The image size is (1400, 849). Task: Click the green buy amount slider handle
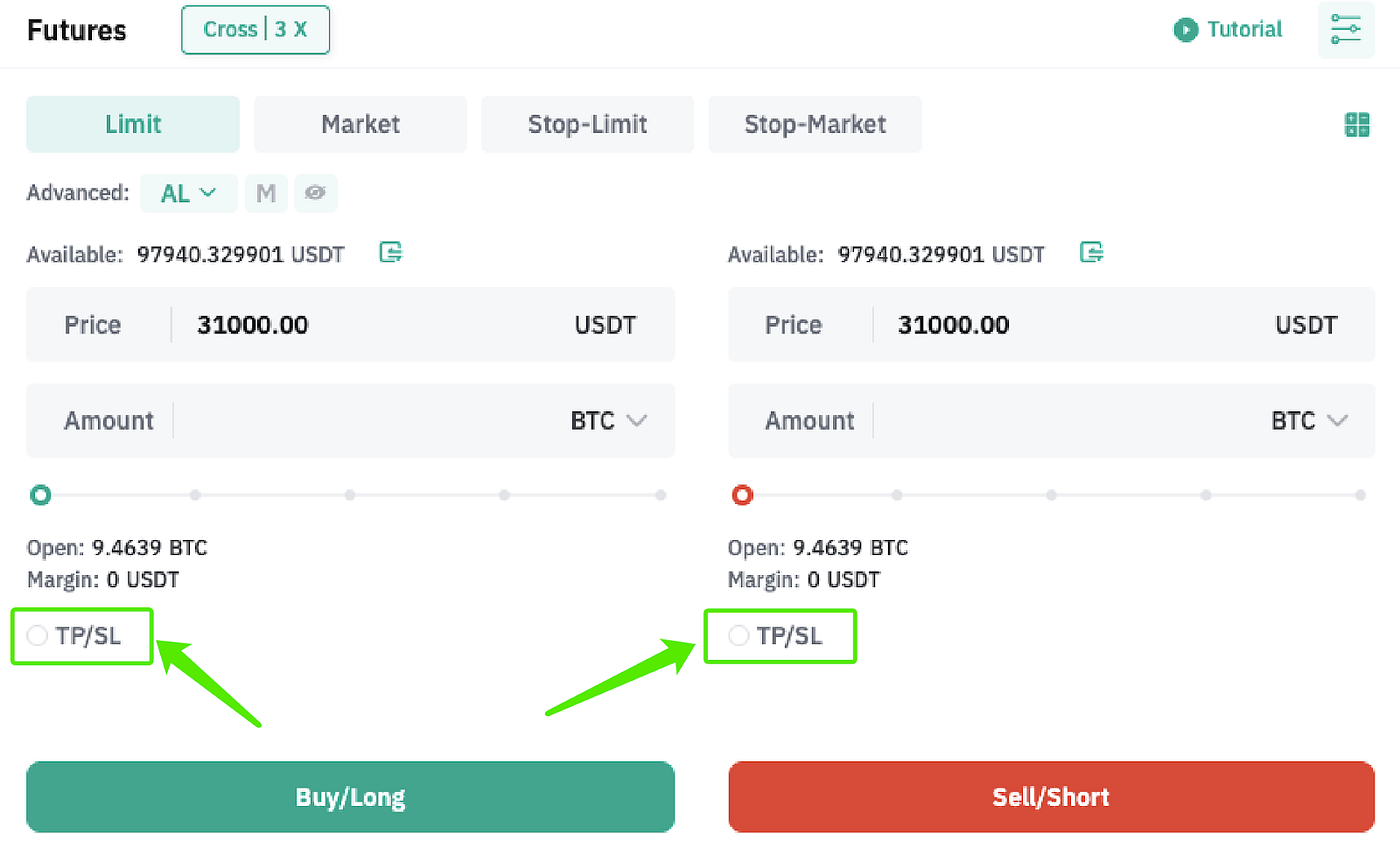click(x=41, y=495)
